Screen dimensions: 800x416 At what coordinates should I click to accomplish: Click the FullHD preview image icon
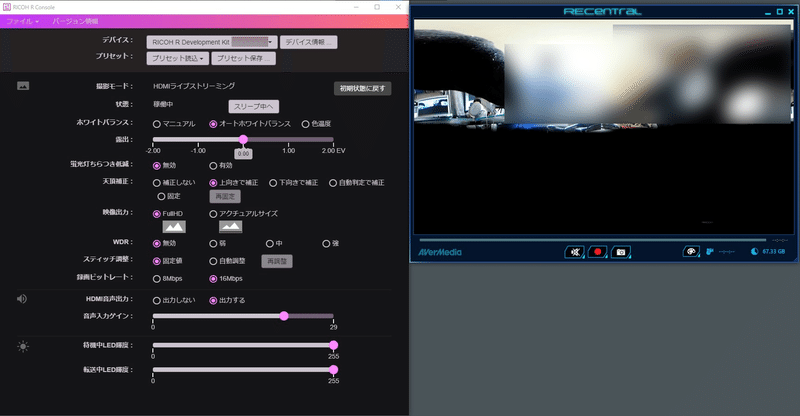174,227
